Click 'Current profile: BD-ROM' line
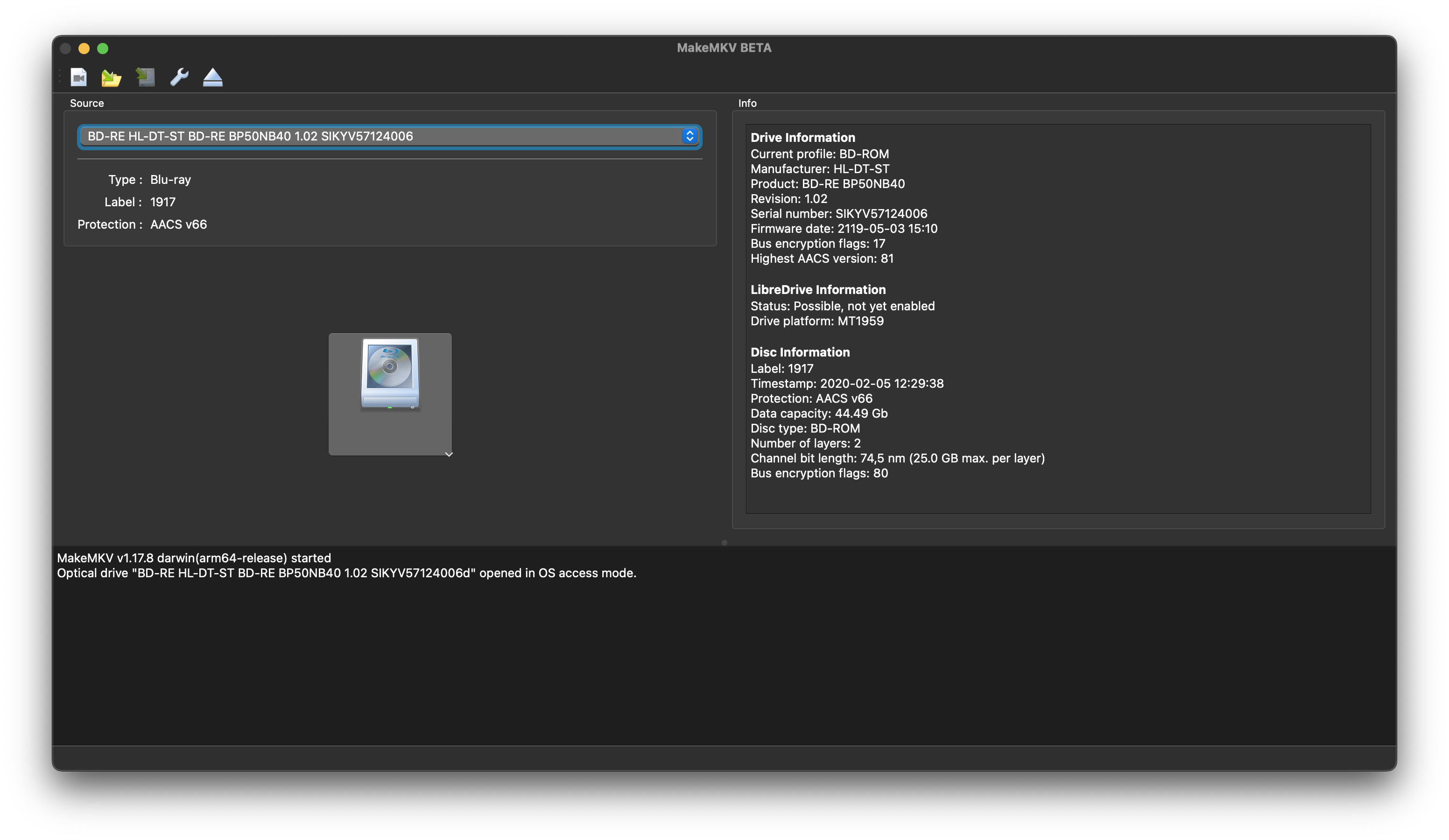 pos(819,154)
